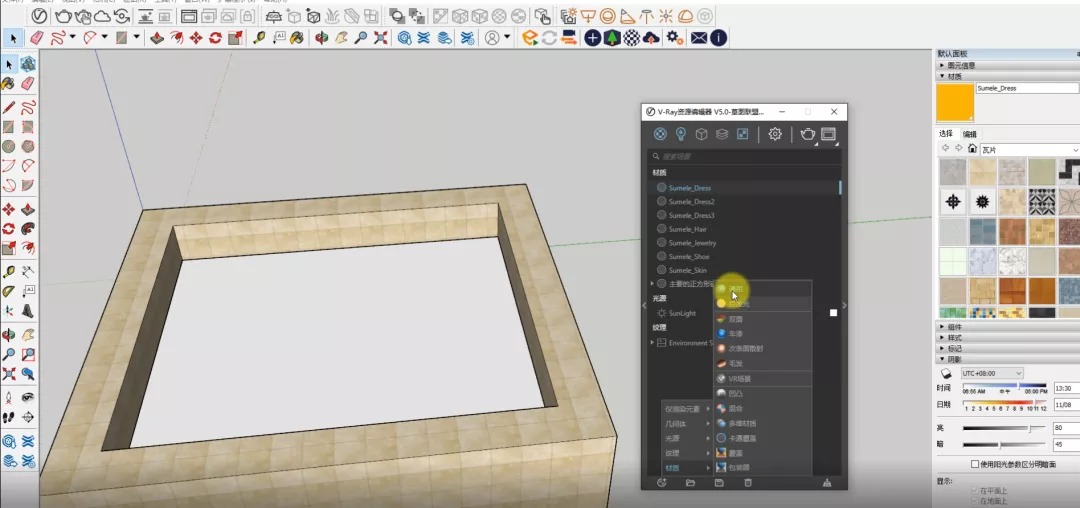The height and width of the screenshot is (508, 1080).
Task: Open the V-Ray lights bulb tab
Action: [681, 134]
